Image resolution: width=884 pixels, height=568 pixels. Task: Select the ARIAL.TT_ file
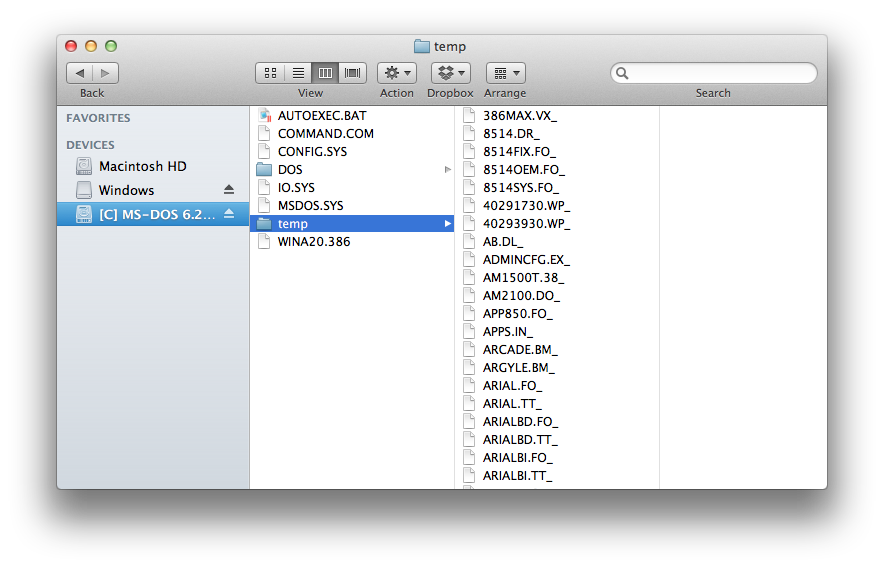(x=557, y=404)
